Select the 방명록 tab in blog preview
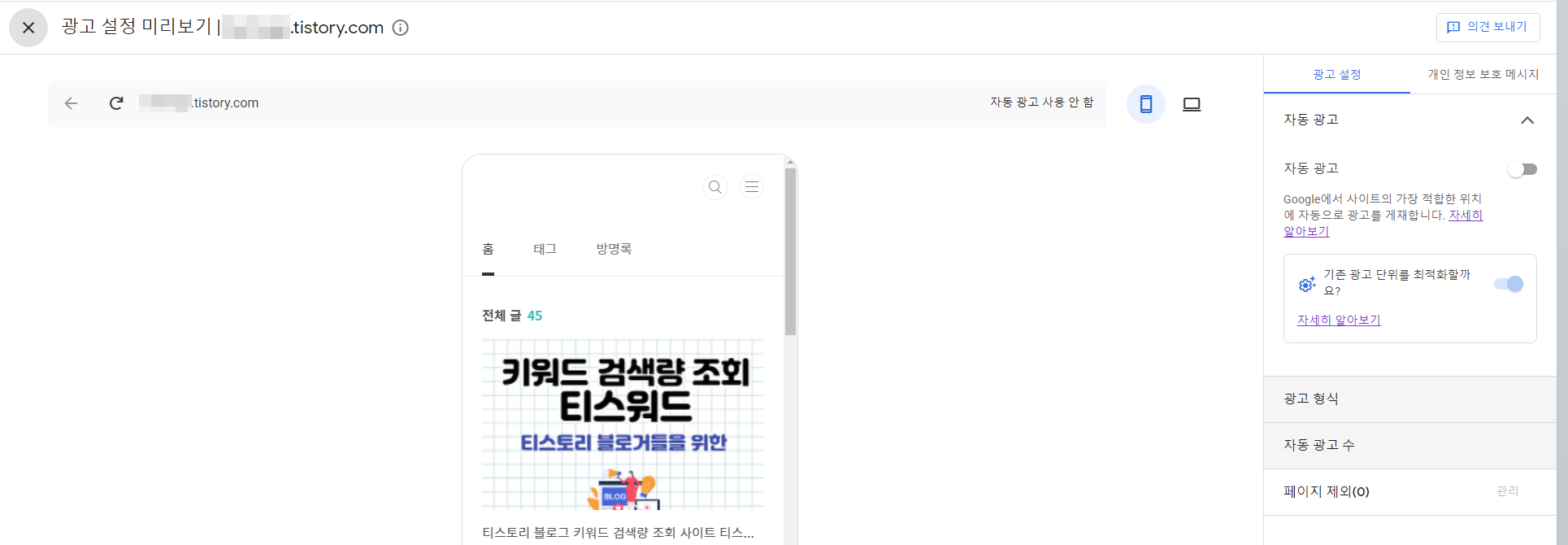This screenshot has width=1568, height=545. [x=614, y=249]
